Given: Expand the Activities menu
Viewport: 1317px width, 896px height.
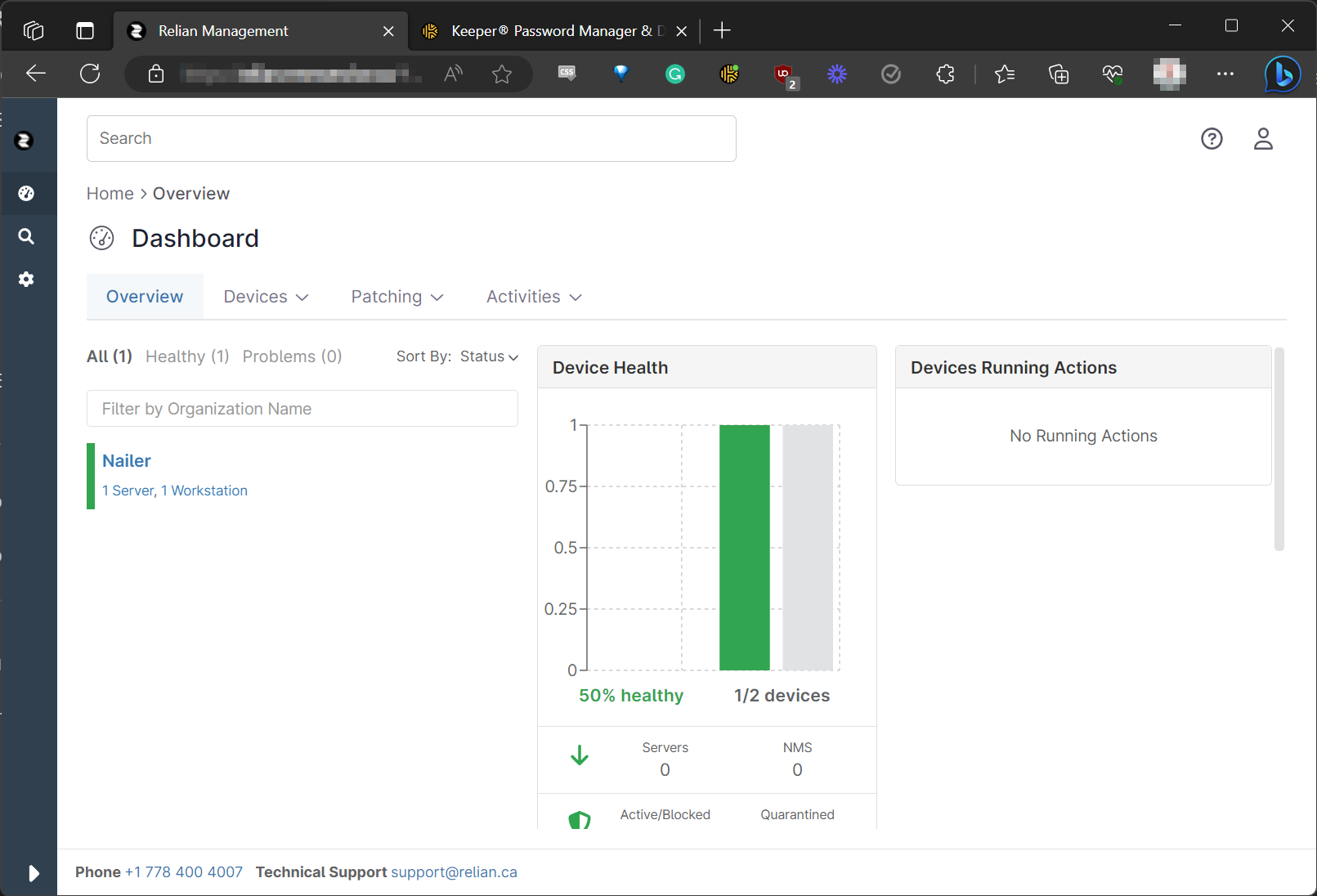Looking at the screenshot, I should [534, 297].
